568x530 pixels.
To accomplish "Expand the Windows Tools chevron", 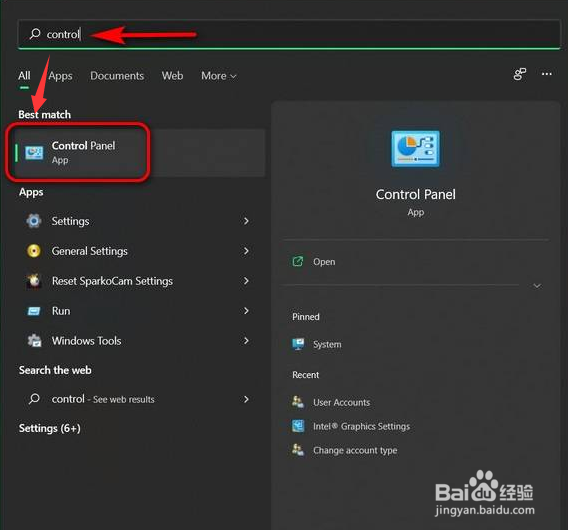I will [x=246, y=341].
